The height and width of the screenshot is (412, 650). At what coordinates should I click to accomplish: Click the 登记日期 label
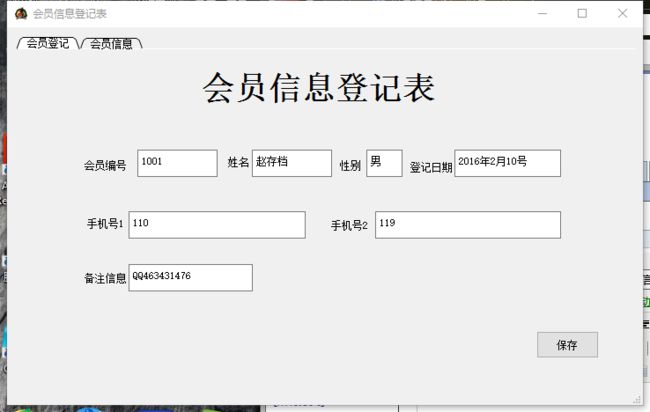click(x=431, y=167)
